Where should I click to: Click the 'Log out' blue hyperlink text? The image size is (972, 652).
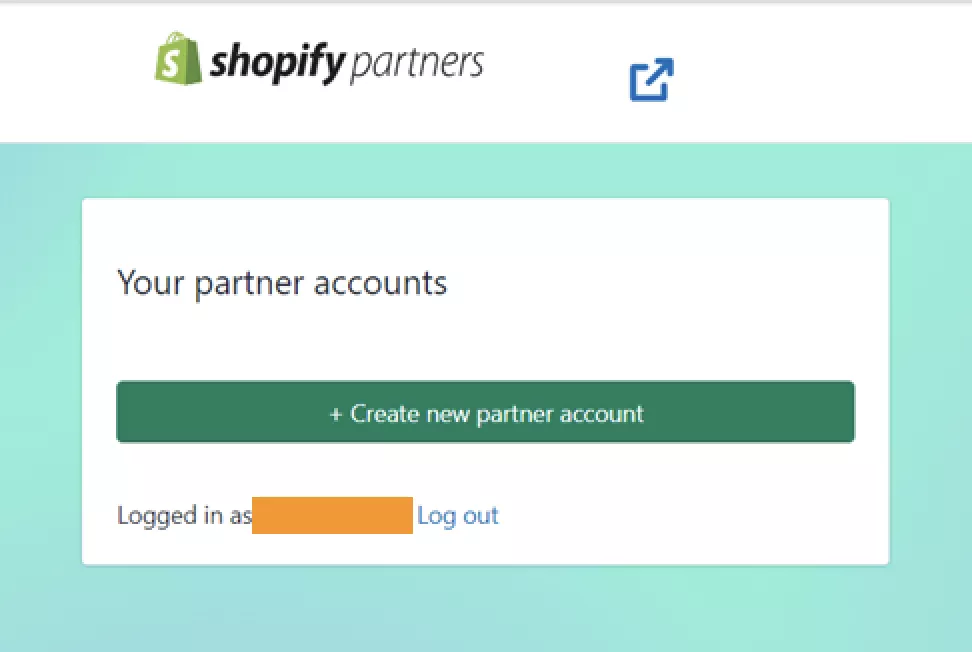coord(458,515)
